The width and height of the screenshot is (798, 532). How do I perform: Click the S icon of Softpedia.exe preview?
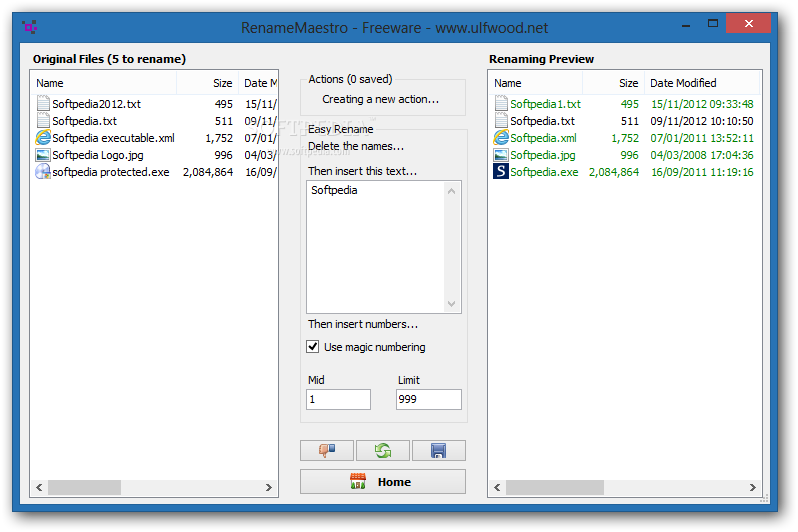pos(501,172)
